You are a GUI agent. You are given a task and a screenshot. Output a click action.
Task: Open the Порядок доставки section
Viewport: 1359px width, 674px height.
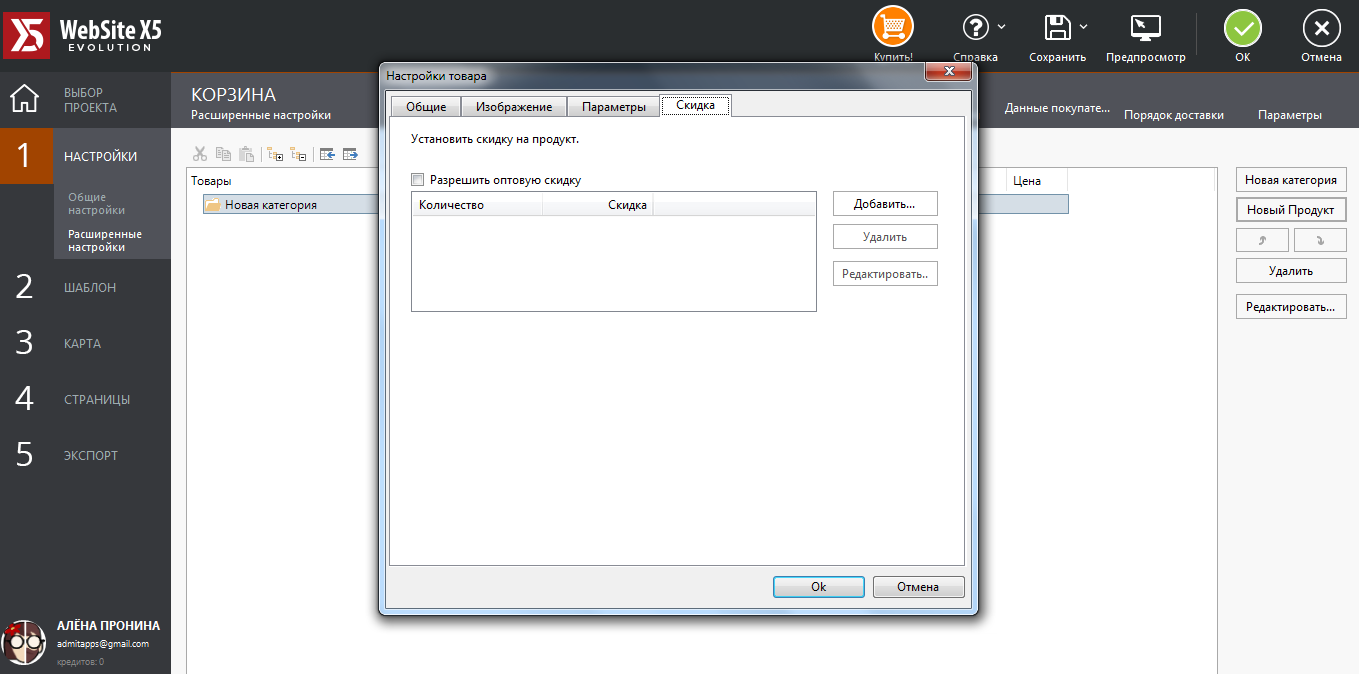[1174, 115]
